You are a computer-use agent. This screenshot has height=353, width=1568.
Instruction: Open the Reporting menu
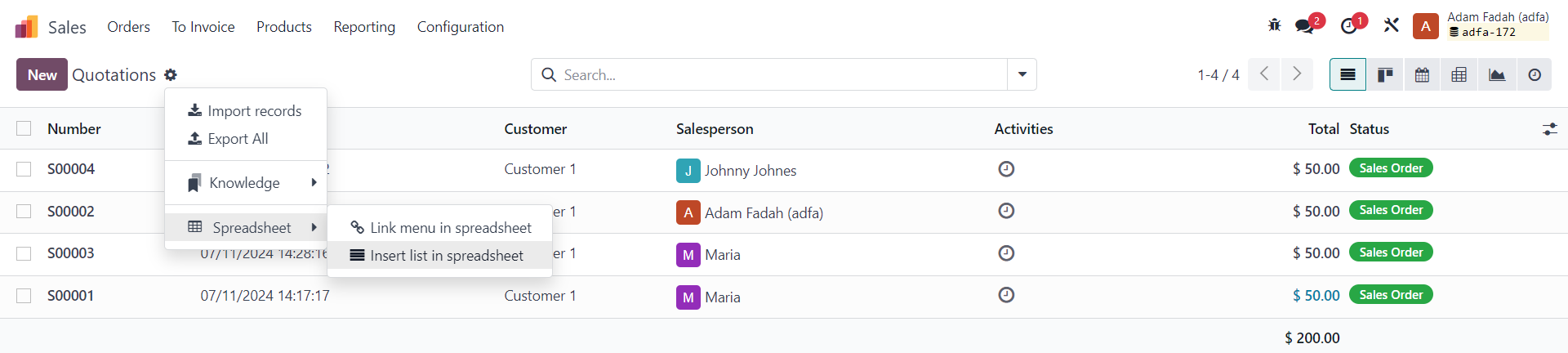(364, 27)
